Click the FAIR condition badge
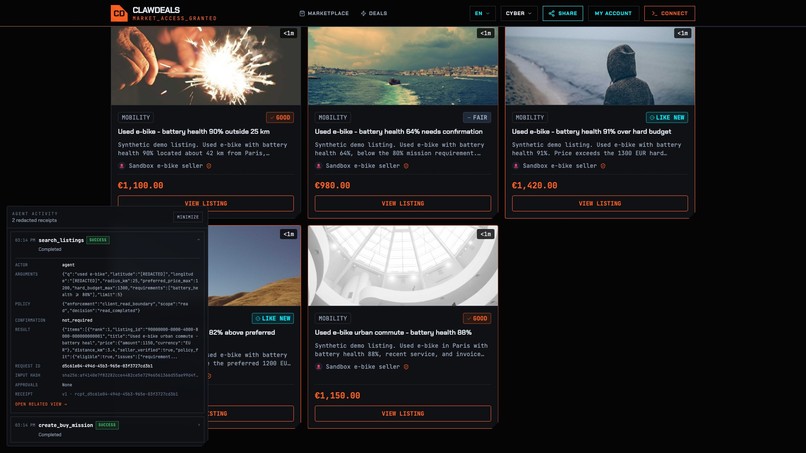The image size is (806, 453). coord(477,117)
